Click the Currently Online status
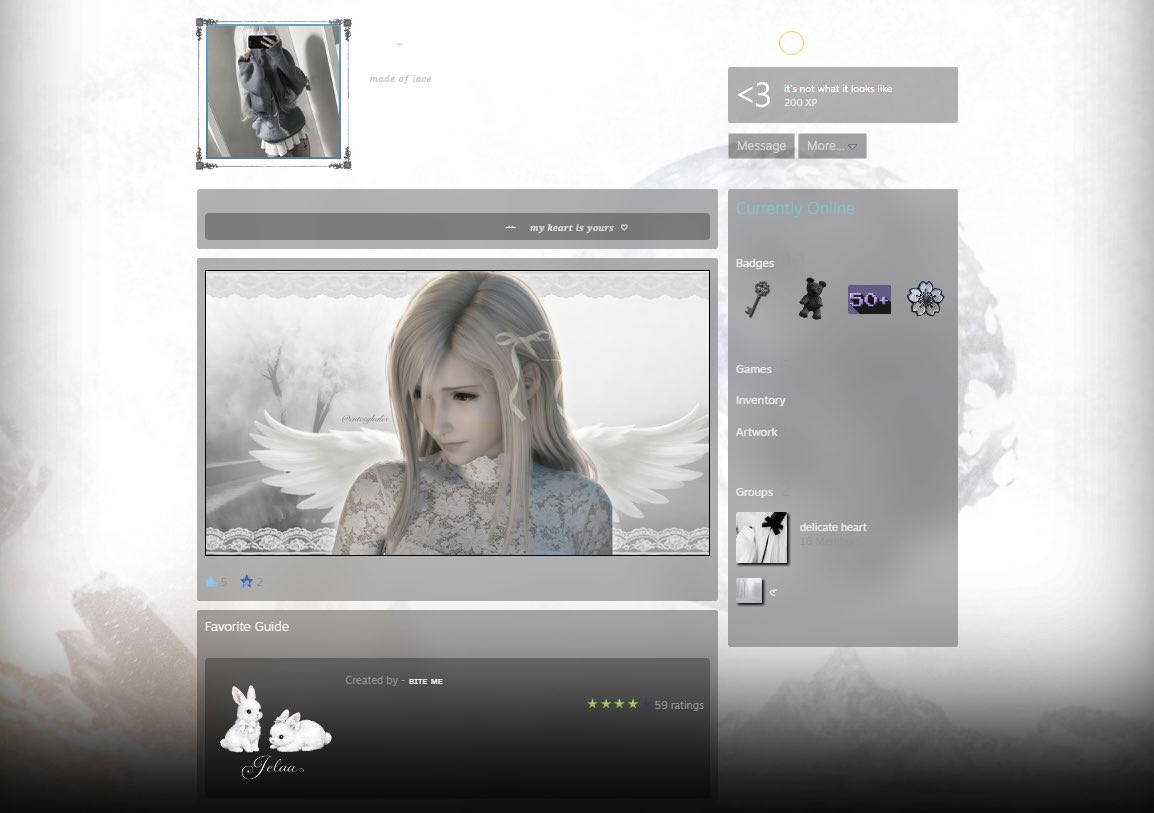Viewport: 1154px width, 813px height. pyautogui.click(x=795, y=208)
